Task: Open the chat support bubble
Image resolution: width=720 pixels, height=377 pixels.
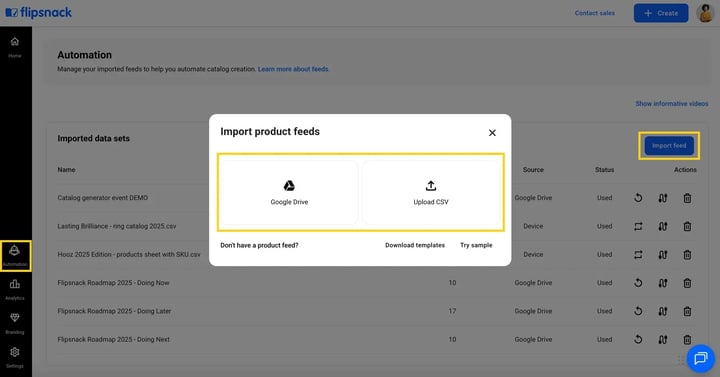Action: click(x=701, y=358)
